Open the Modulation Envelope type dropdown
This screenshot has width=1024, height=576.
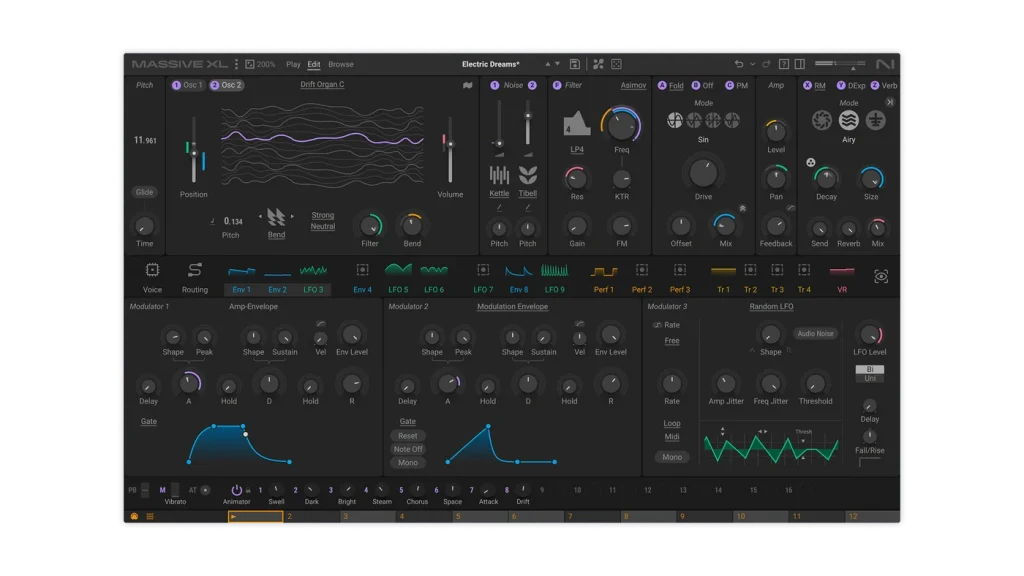tap(513, 306)
